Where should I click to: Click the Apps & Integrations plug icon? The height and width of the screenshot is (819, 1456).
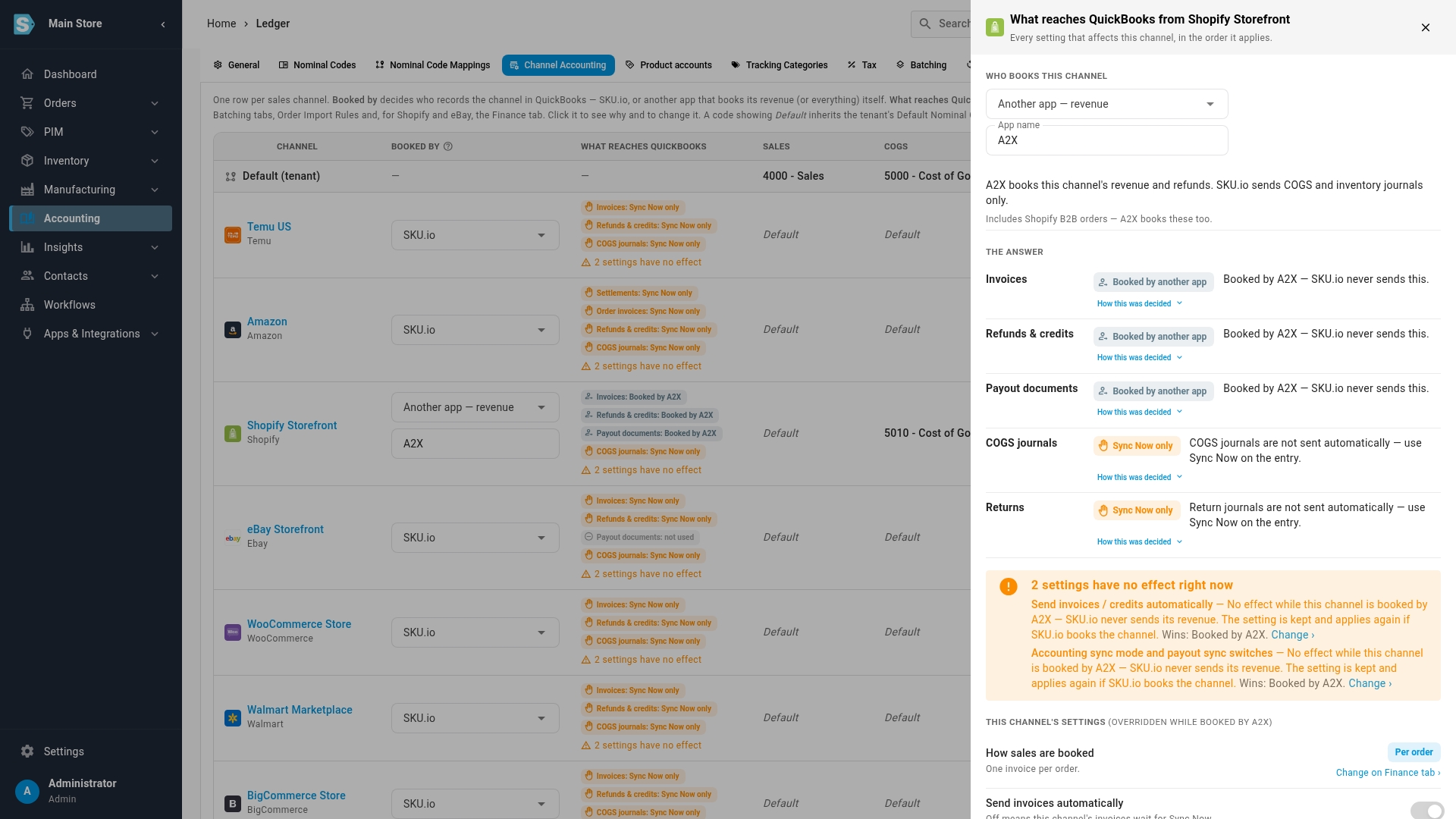[x=27, y=334]
